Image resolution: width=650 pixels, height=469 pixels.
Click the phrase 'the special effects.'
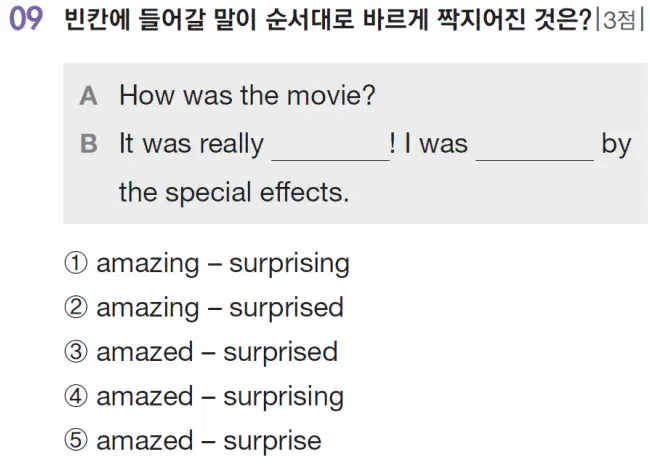234,193
